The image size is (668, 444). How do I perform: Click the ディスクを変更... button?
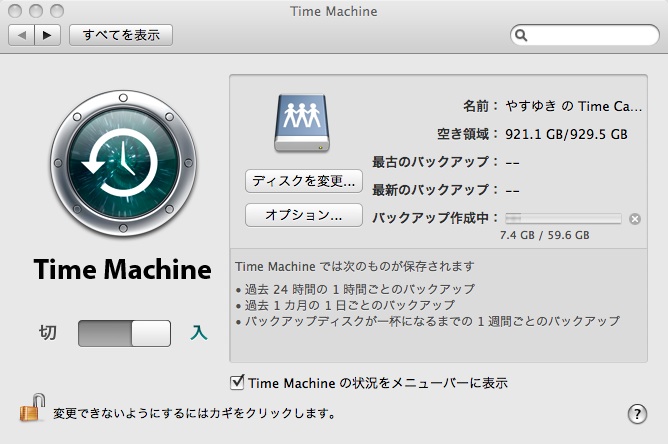pyautogui.click(x=304, y=181)
